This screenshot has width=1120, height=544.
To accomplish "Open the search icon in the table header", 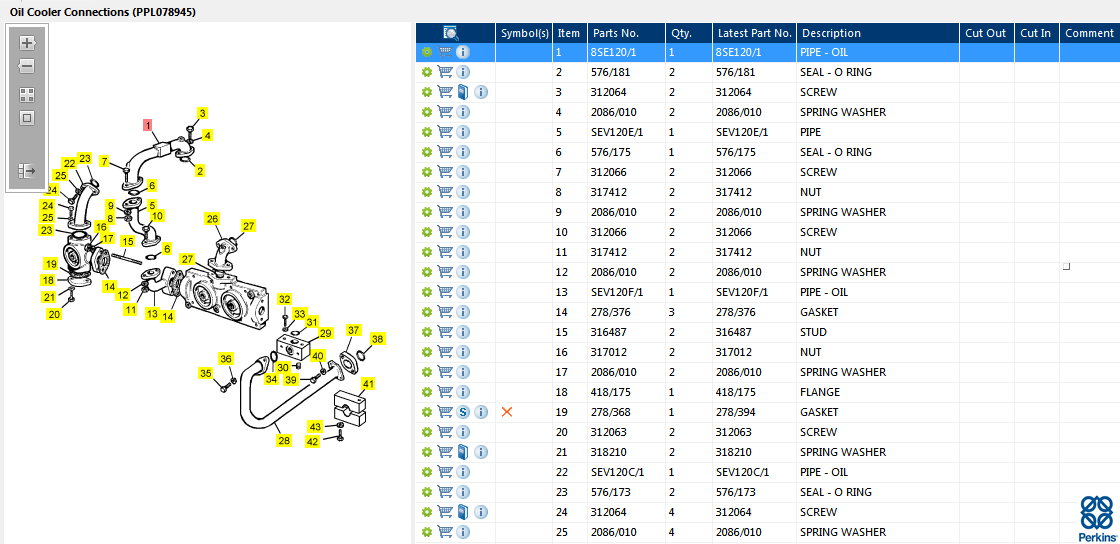I will 451,33.
